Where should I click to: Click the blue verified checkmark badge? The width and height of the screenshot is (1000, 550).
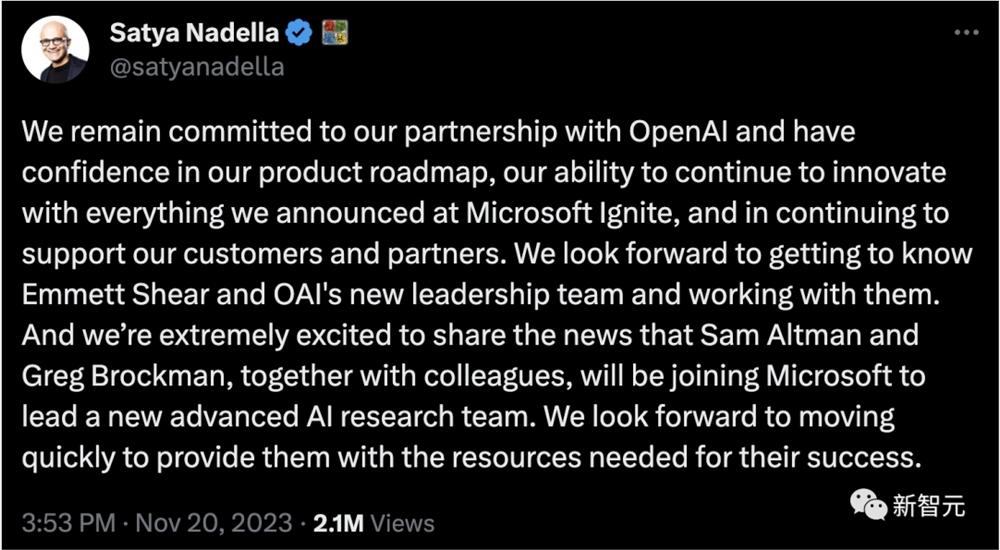point(298,33)
